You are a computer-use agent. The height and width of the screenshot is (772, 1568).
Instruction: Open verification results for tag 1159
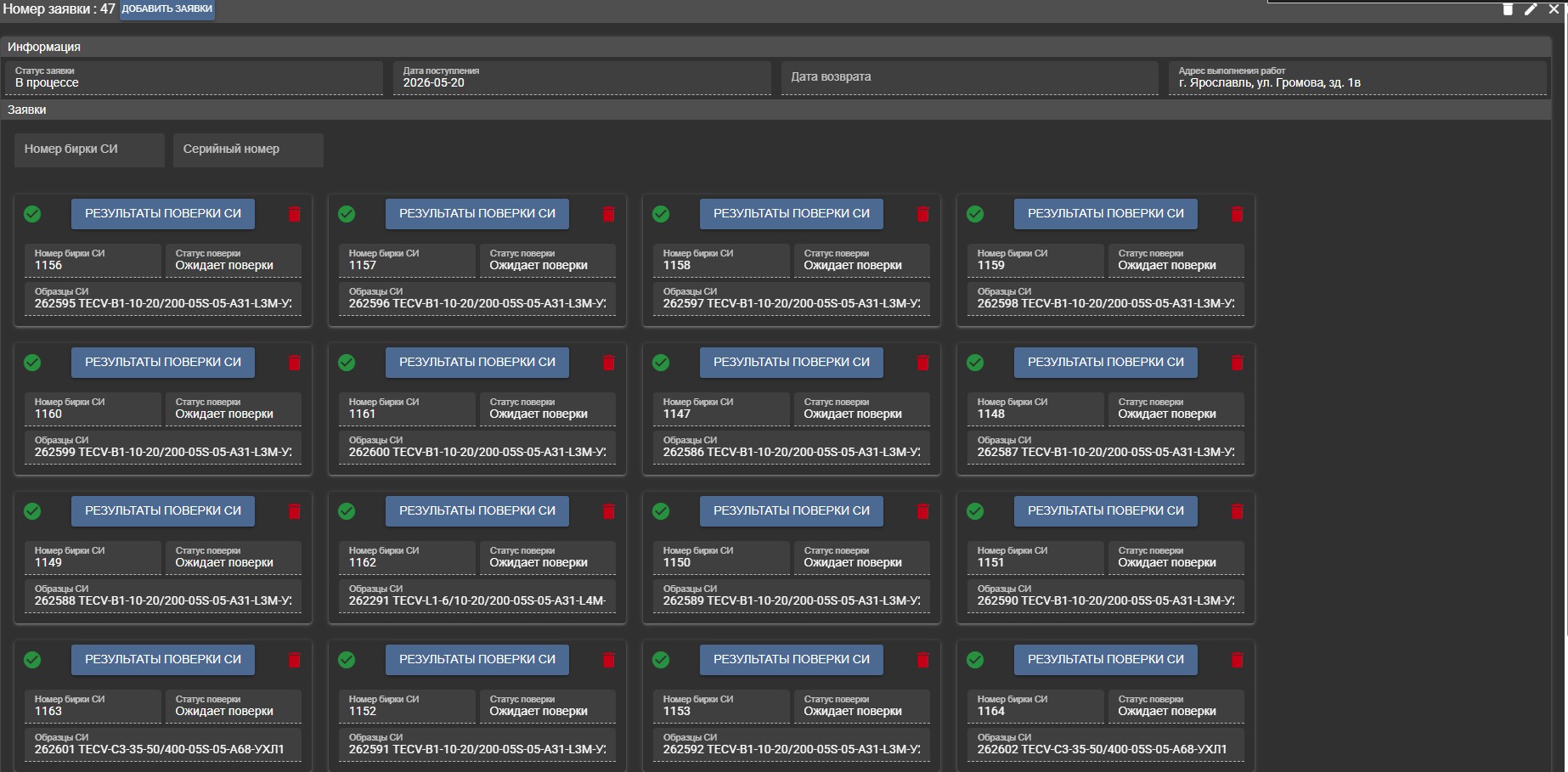pyautogui.click(x=1105, y=214)
